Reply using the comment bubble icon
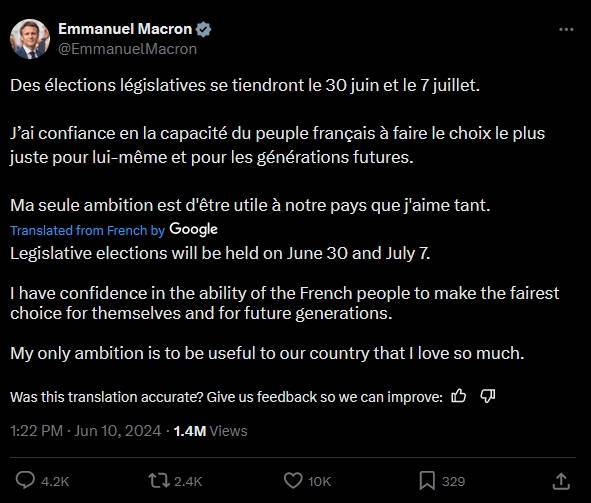 click(x=25, y=481)
